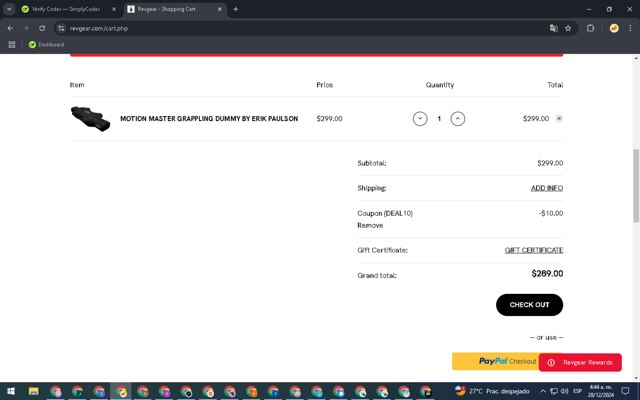
Task: Increase quantity of Motion Master Grappling Dummy
Action: 458,119
